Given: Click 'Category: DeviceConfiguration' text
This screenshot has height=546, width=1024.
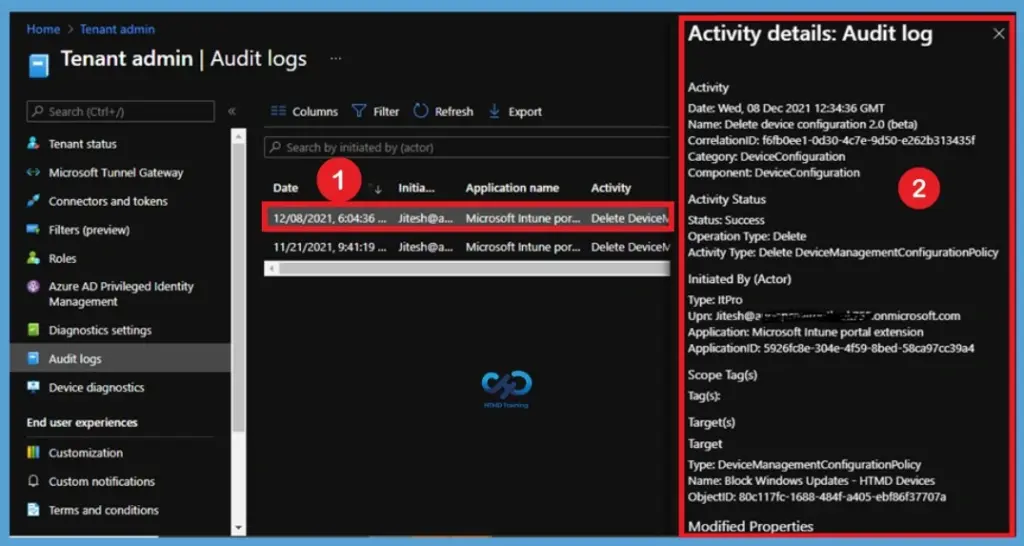Looking at the screenshot, I should 766,157.
